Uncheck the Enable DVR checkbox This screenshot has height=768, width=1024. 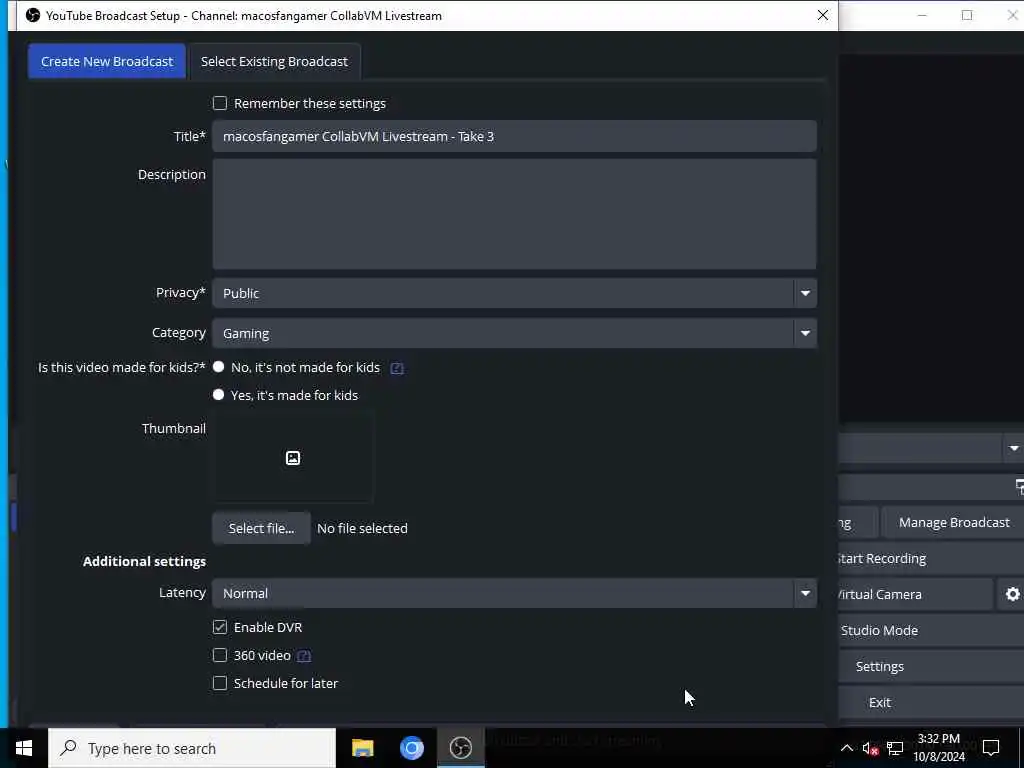pos(220,627)
